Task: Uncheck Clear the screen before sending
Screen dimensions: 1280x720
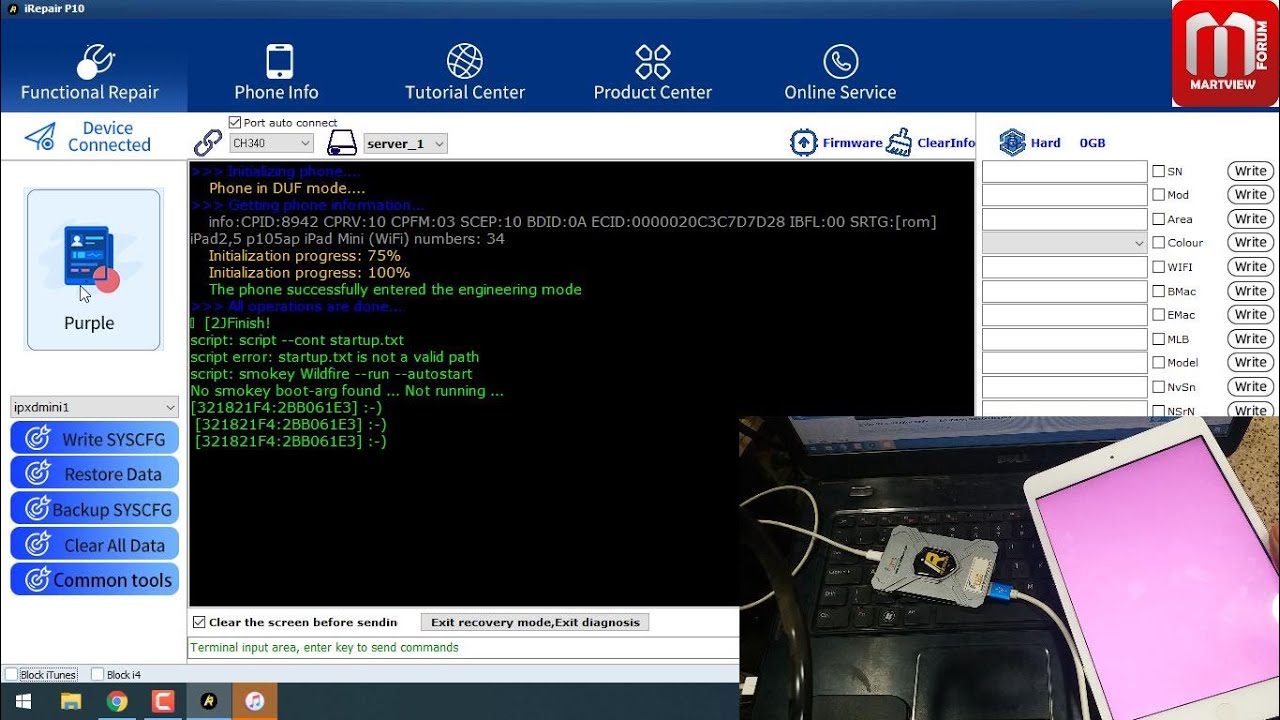Action: click(199, 622)
